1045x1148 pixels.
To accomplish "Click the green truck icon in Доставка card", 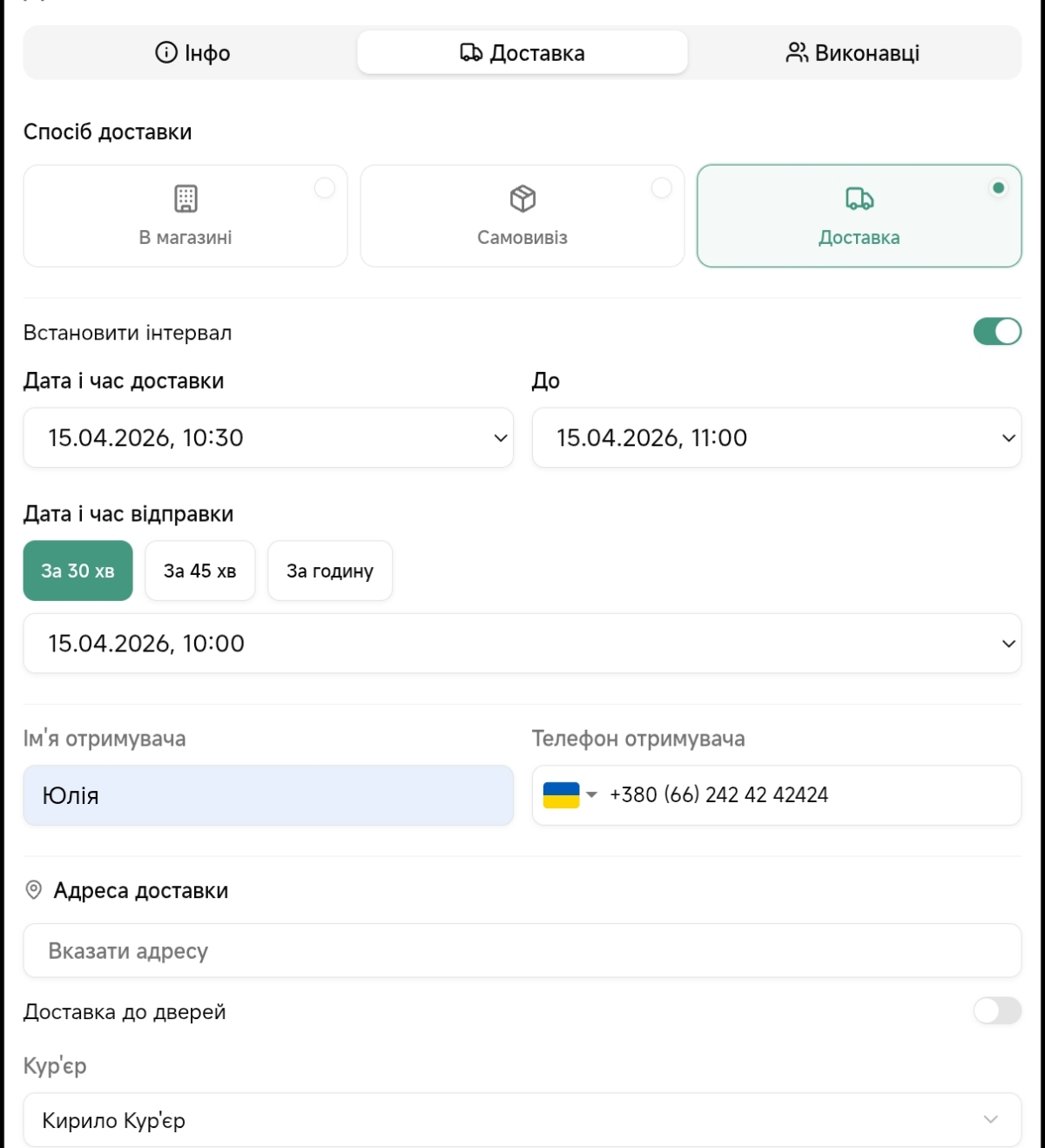I will pos(859,199).
